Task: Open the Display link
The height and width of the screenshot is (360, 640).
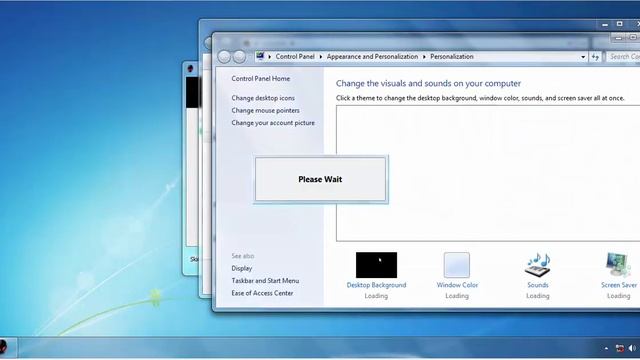Action: click(x=242, y=268)
